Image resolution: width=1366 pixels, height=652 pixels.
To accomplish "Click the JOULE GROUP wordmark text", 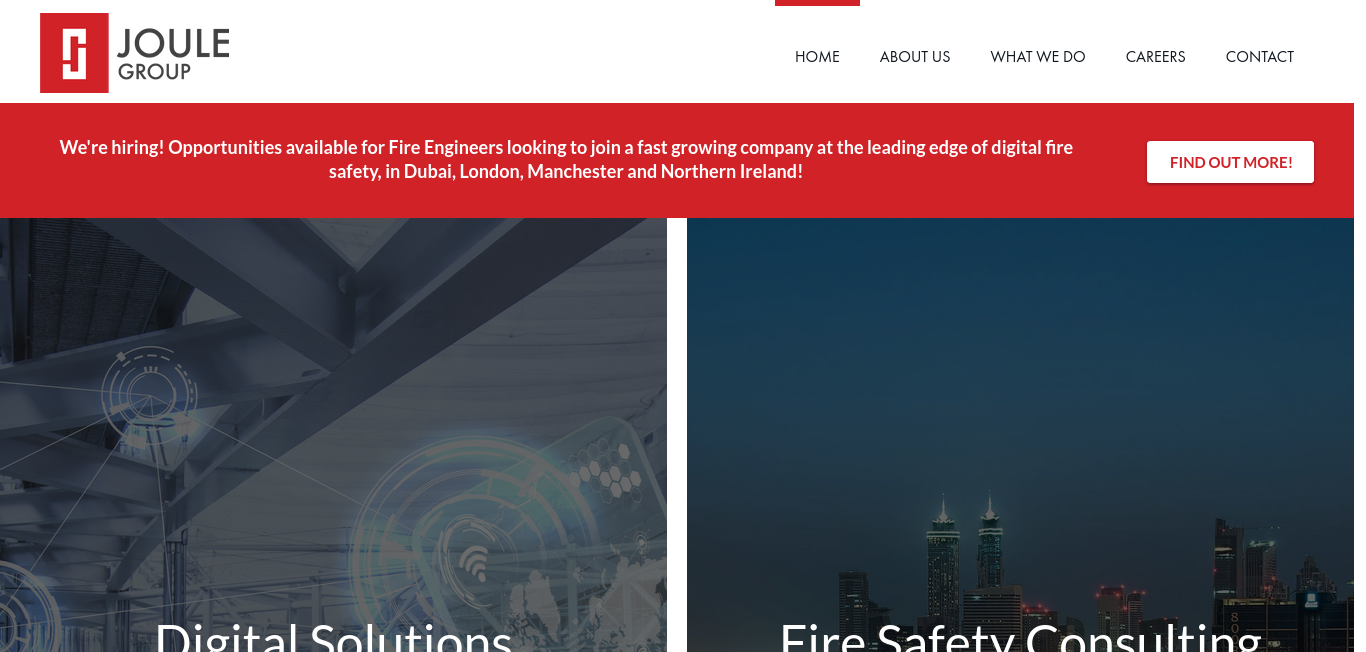I will click(x=174, y=54).
